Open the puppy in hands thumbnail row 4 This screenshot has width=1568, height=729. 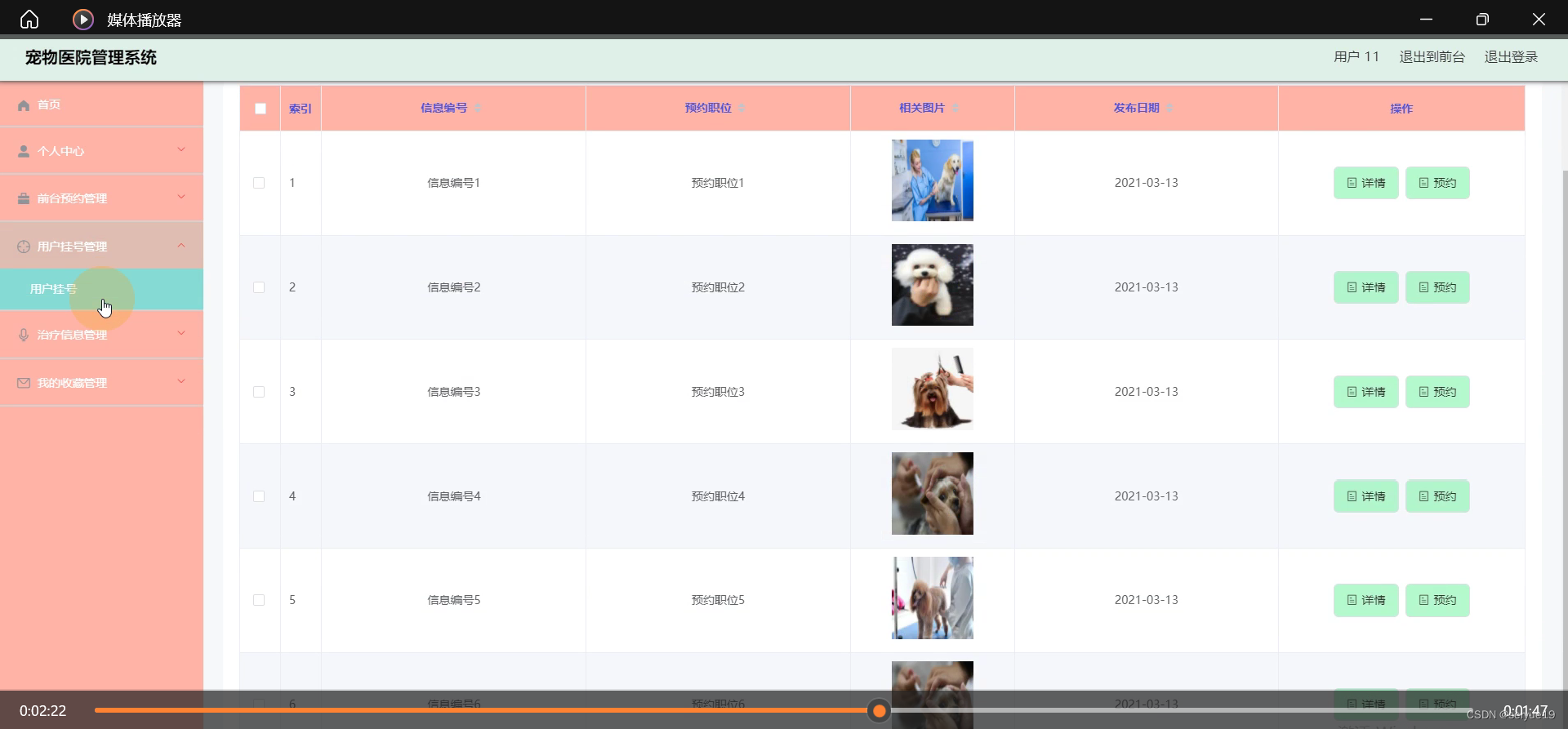(x=933, y=494)
